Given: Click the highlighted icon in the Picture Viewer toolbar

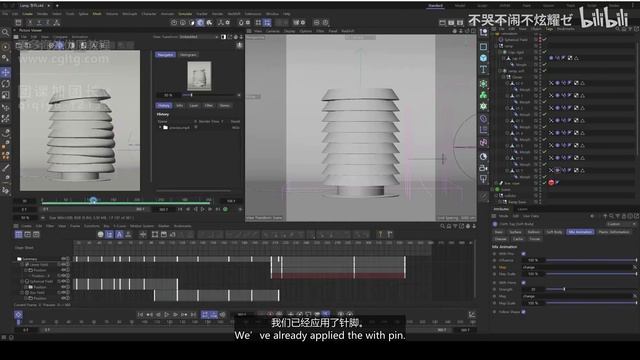Looking at the screenshot, I should point(59,45).
